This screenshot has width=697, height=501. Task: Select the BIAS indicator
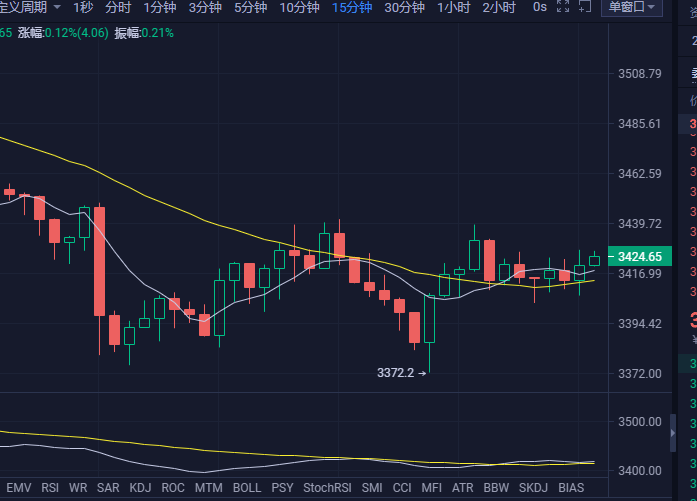tap(571, 488)
